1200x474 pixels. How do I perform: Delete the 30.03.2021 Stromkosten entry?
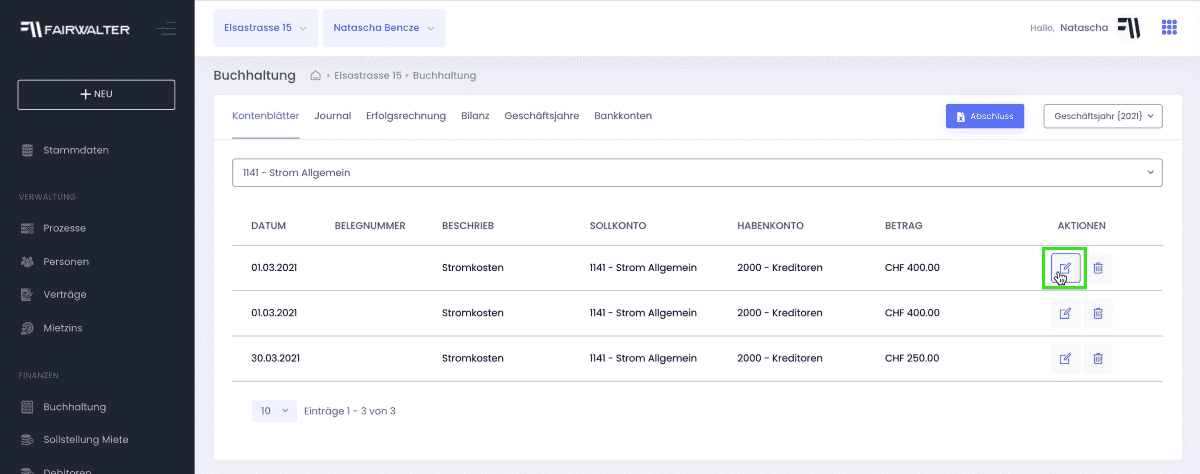(x=1098, y=358)
